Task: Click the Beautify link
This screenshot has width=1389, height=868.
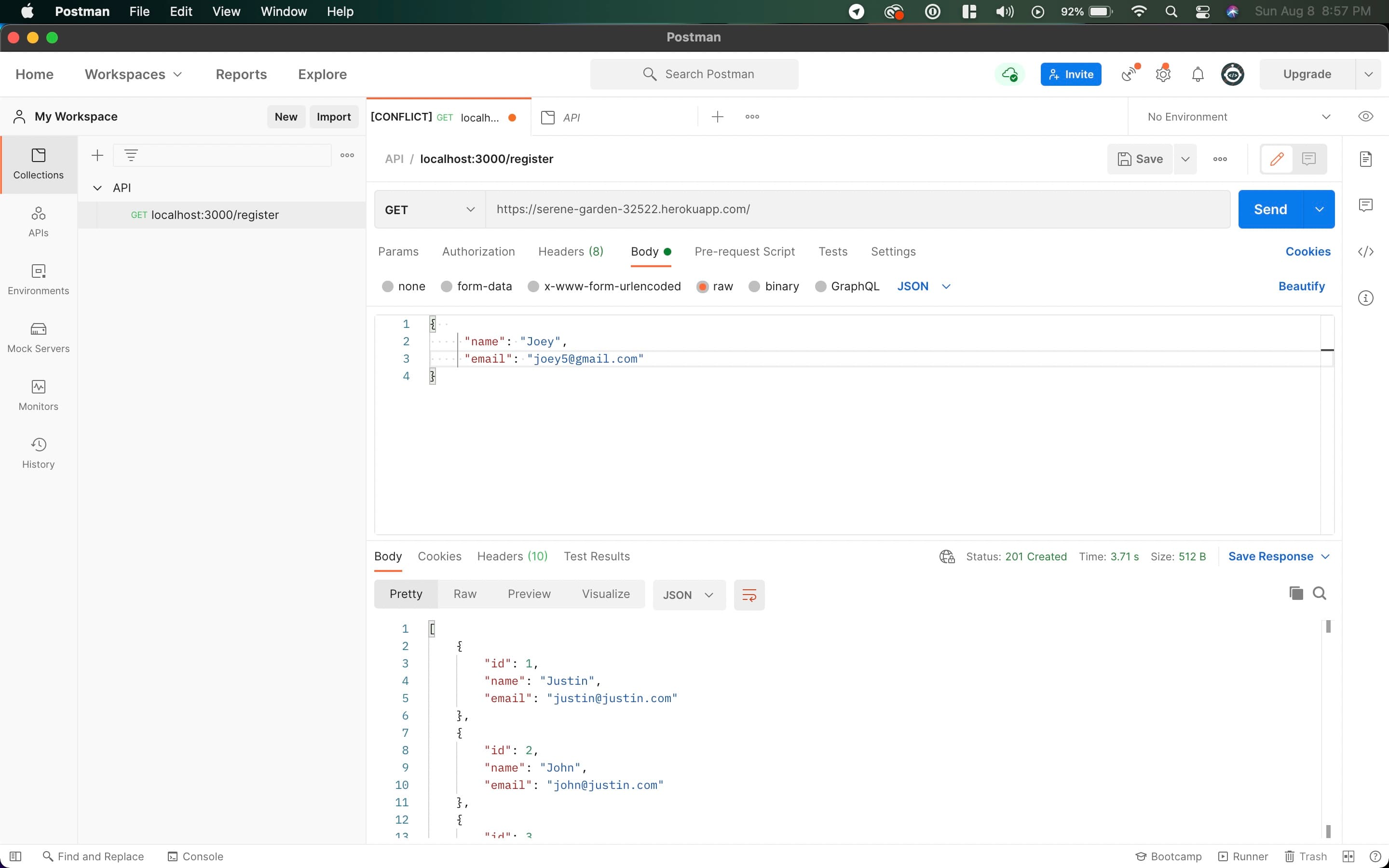Action: point(1301,286)
